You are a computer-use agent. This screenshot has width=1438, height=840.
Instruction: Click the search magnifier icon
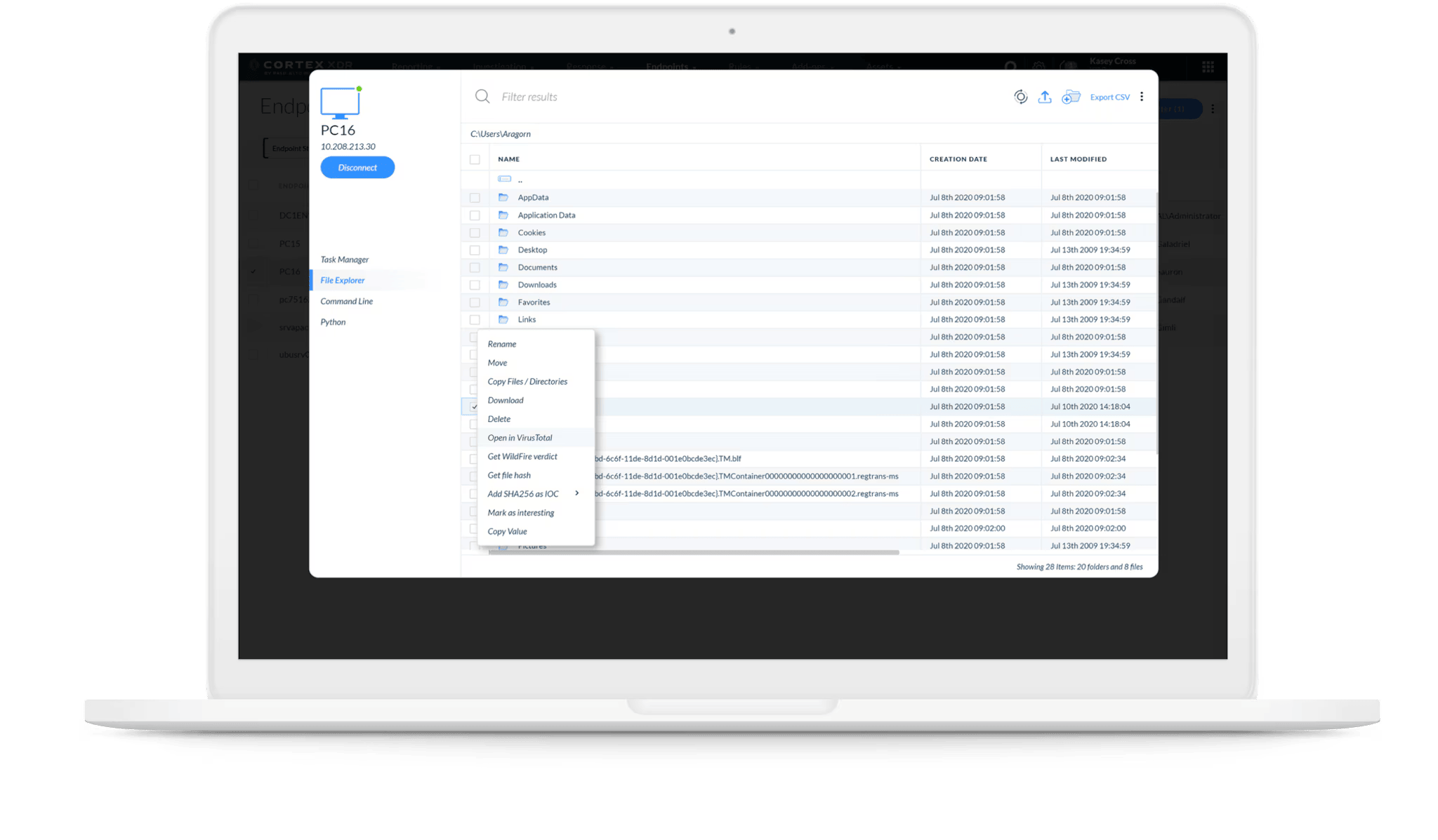point(482,97)
